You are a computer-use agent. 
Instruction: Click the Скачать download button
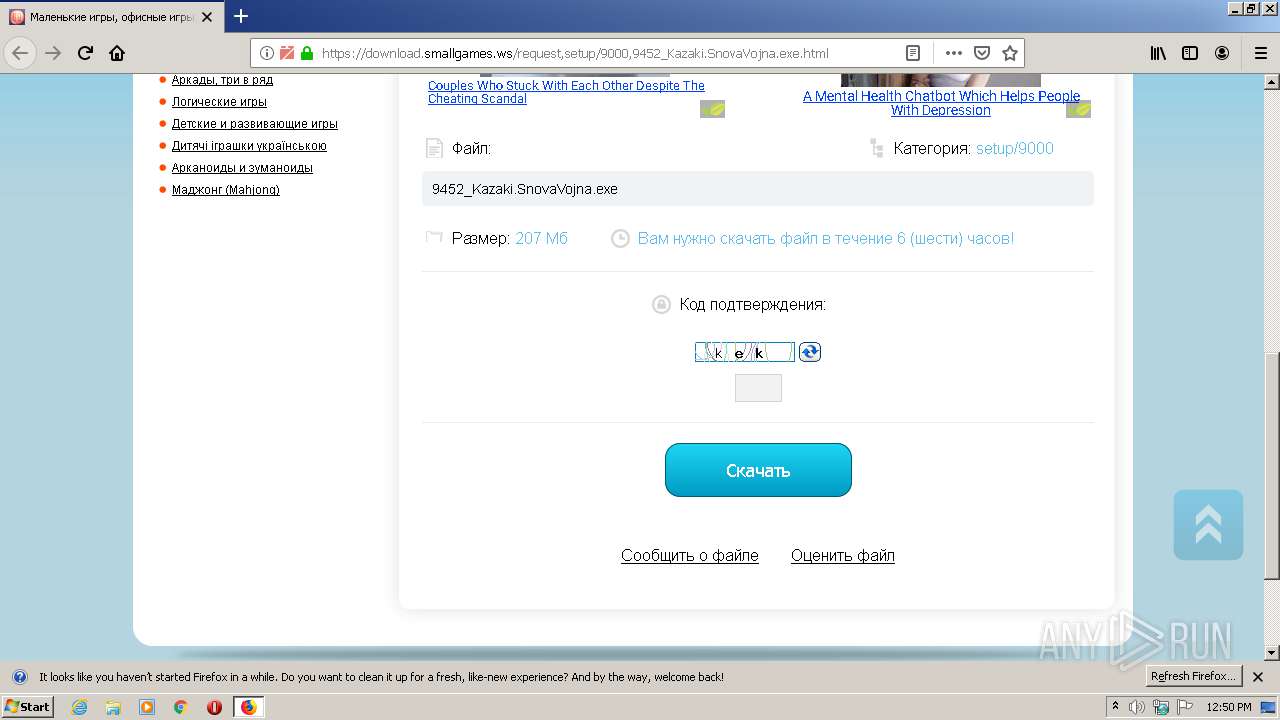pyautogui.click(x=758, y=470)
